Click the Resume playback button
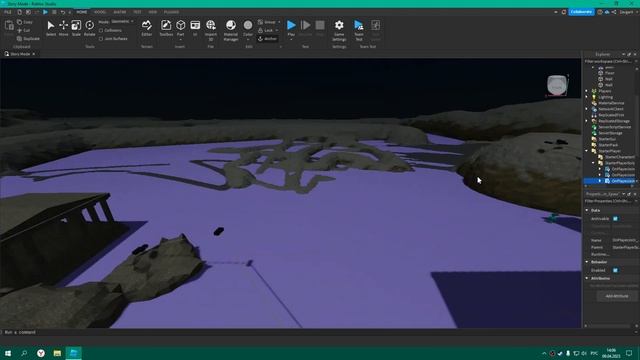Screen dimensions: 640x360 coord(305,28)
